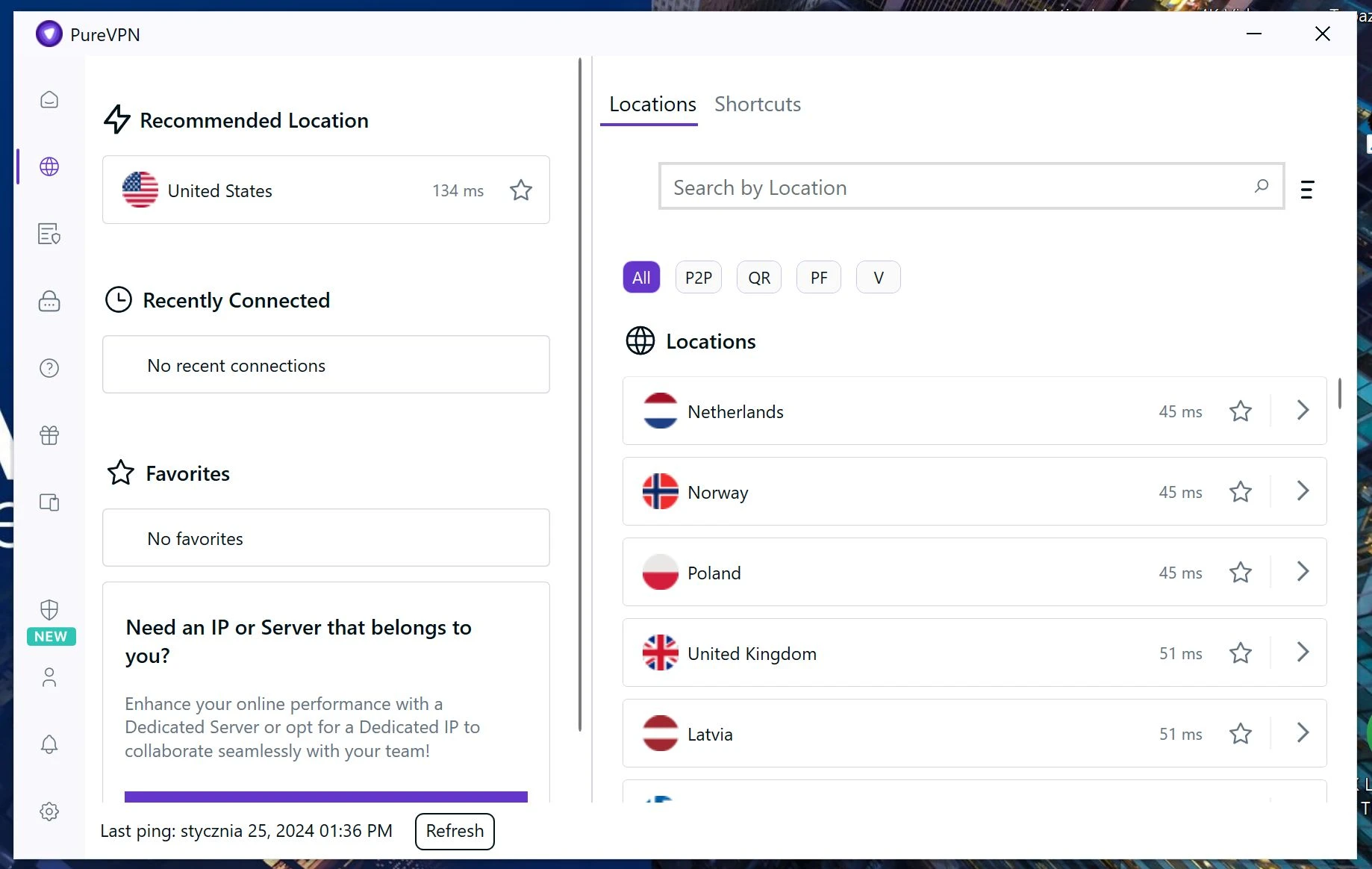The width and height of the screenshot is (1372, 869).
Task: Select the globe Locations sidebar icon
Action: click(49, 166)
